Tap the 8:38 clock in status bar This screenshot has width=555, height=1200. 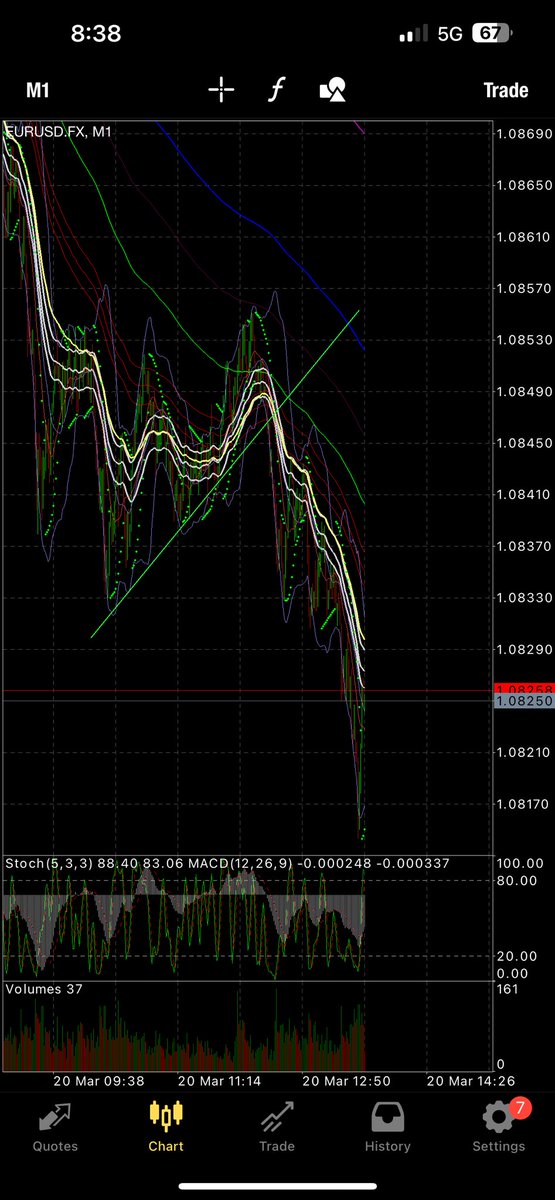[96, 33]
